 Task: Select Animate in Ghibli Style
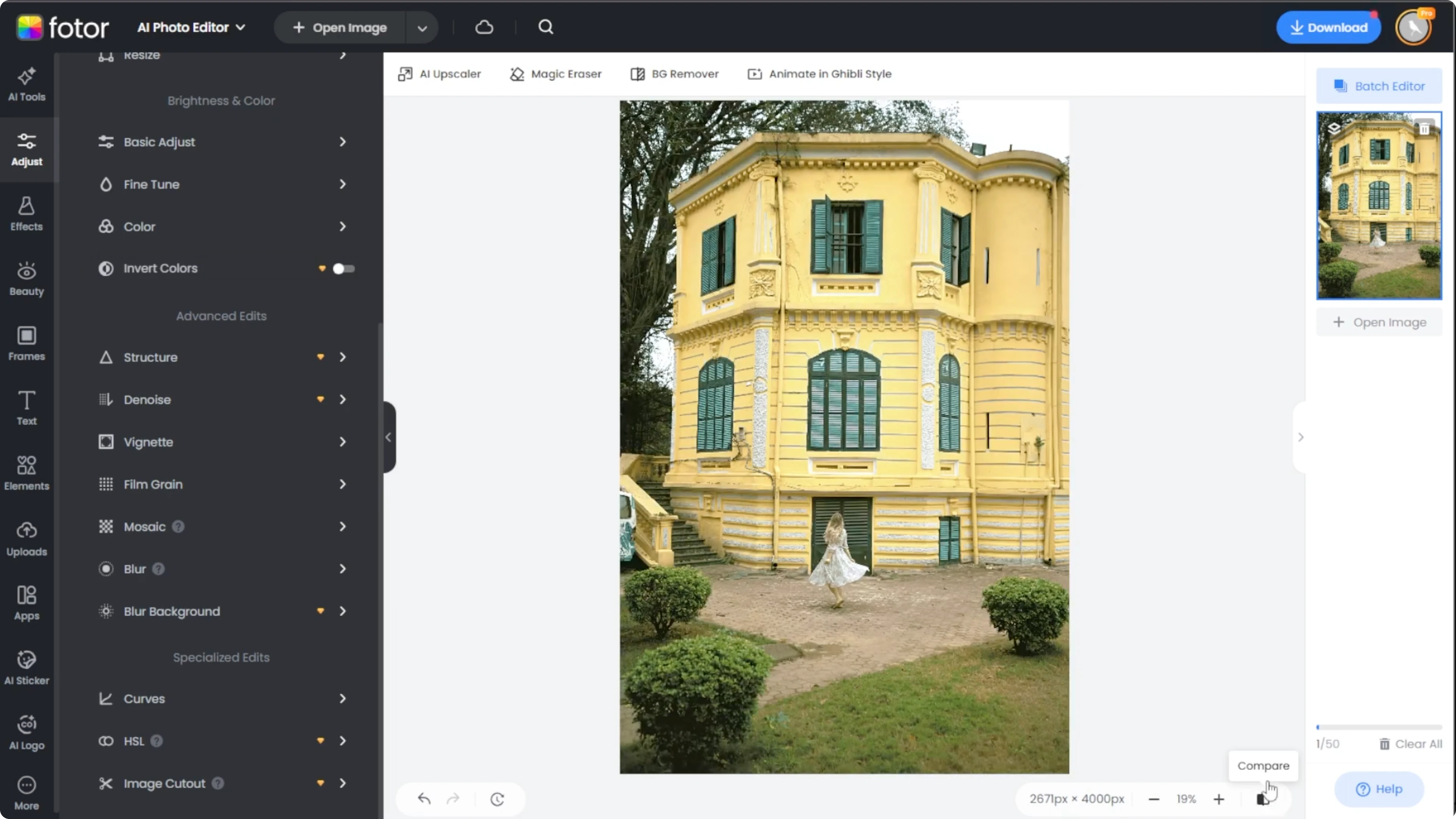[819, 74]
